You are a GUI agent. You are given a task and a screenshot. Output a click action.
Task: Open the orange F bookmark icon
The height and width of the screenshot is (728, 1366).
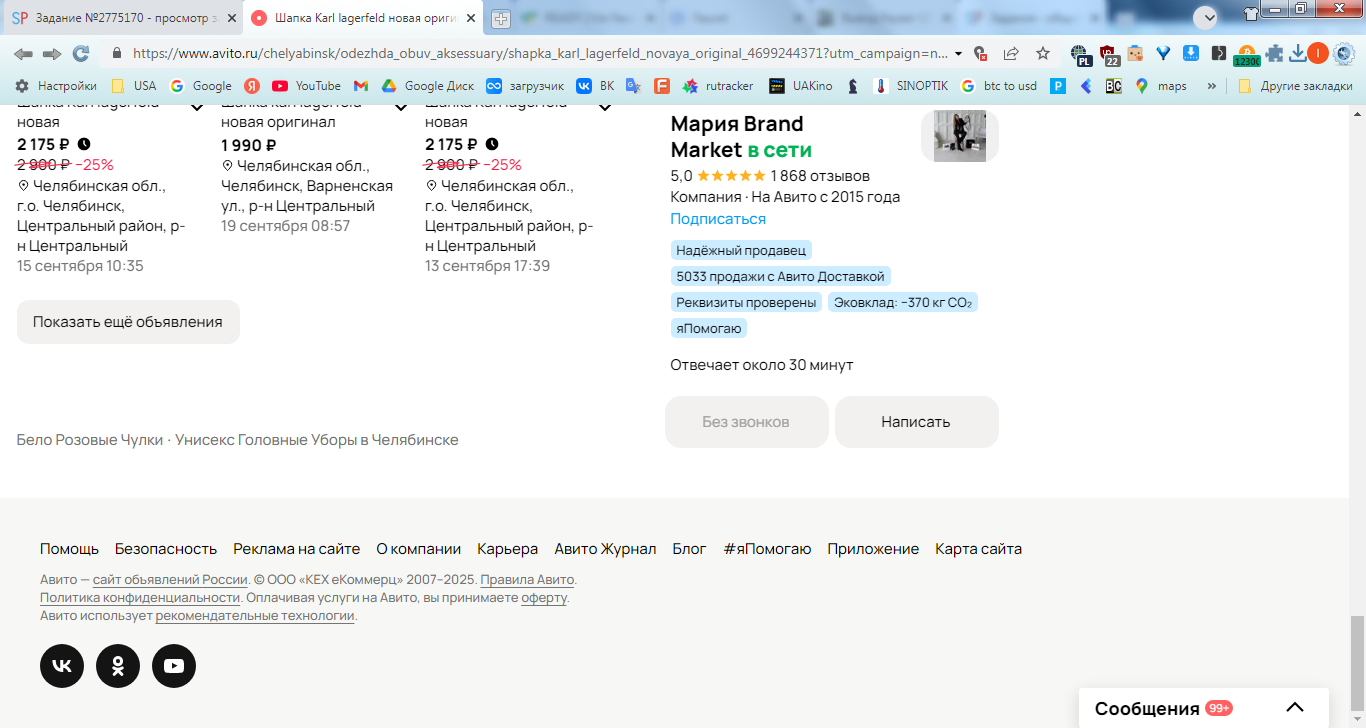[661, 86]
